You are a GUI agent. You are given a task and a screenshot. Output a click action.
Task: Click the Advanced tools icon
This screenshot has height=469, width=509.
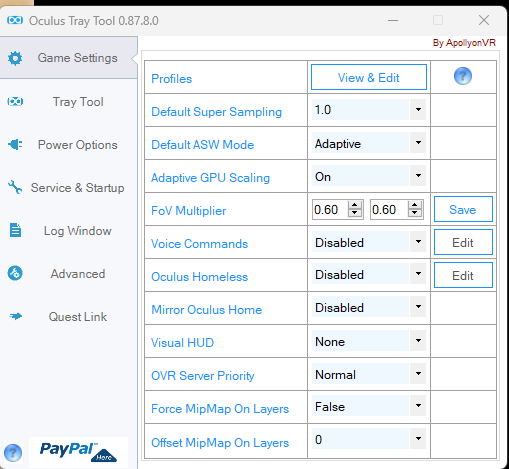click(x=15, y=273)
